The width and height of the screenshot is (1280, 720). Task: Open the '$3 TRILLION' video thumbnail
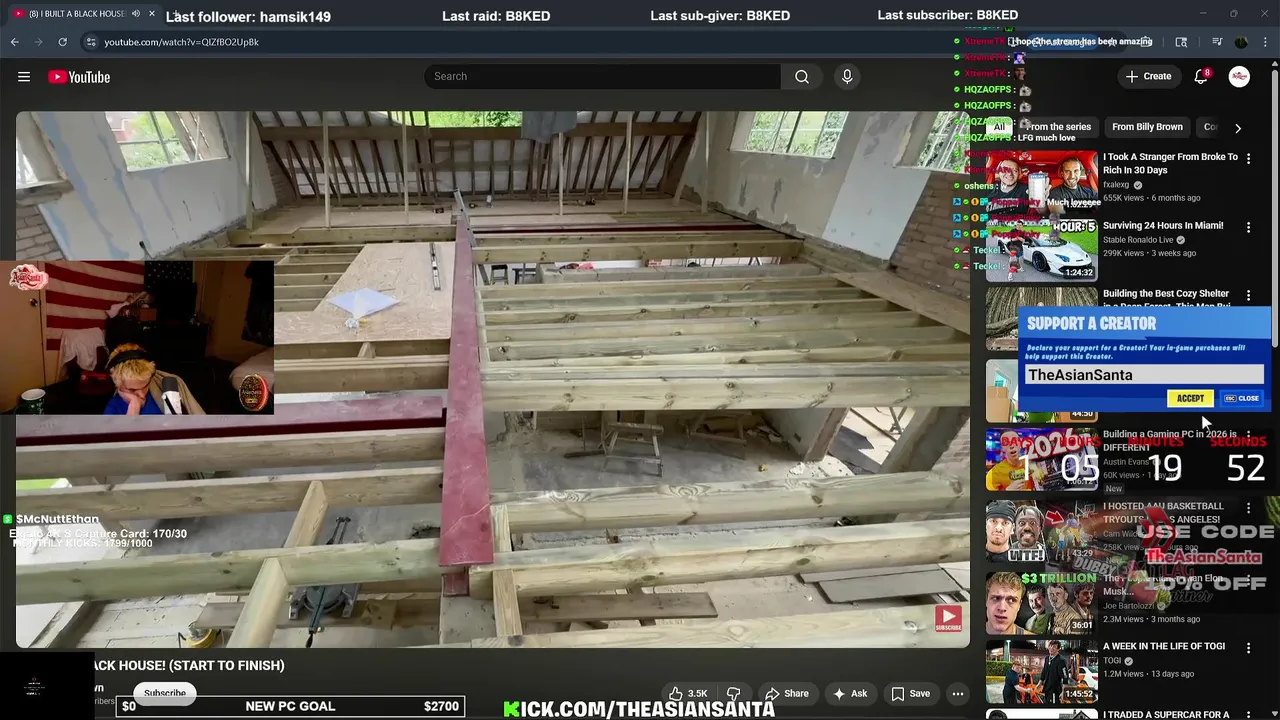1042,602
